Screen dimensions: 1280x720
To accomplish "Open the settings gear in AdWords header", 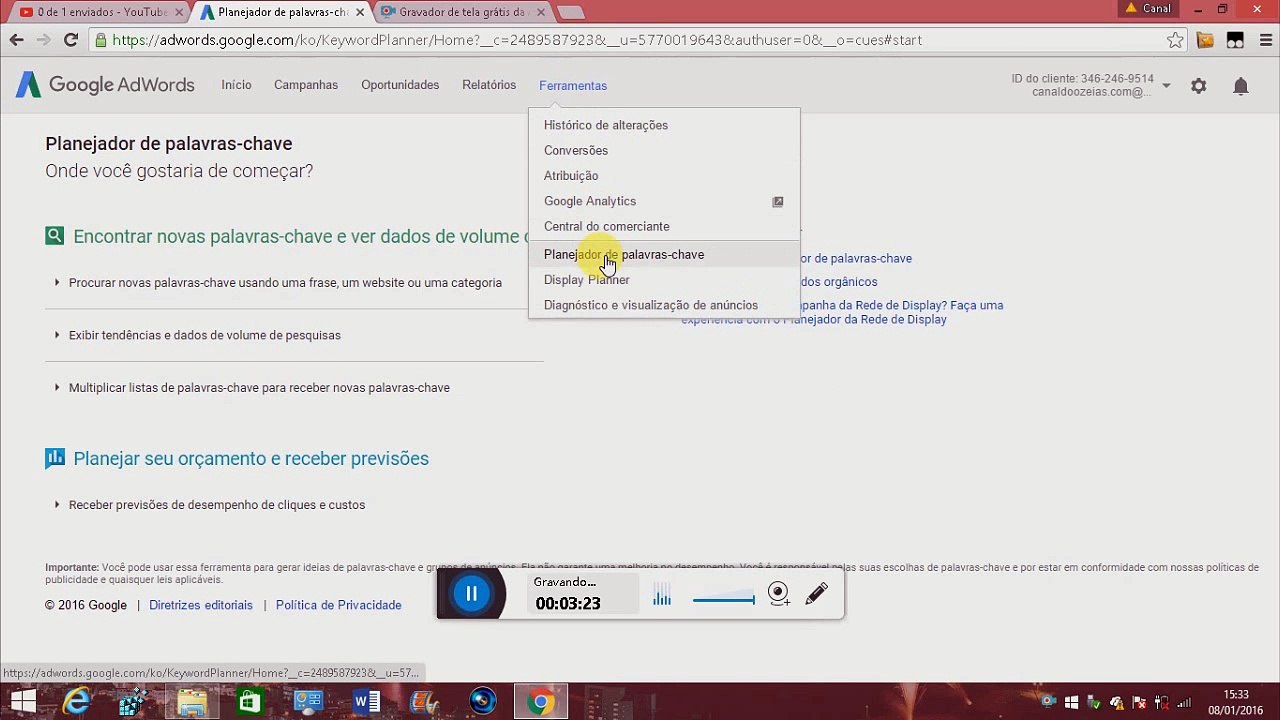I will pos(1198,86).
